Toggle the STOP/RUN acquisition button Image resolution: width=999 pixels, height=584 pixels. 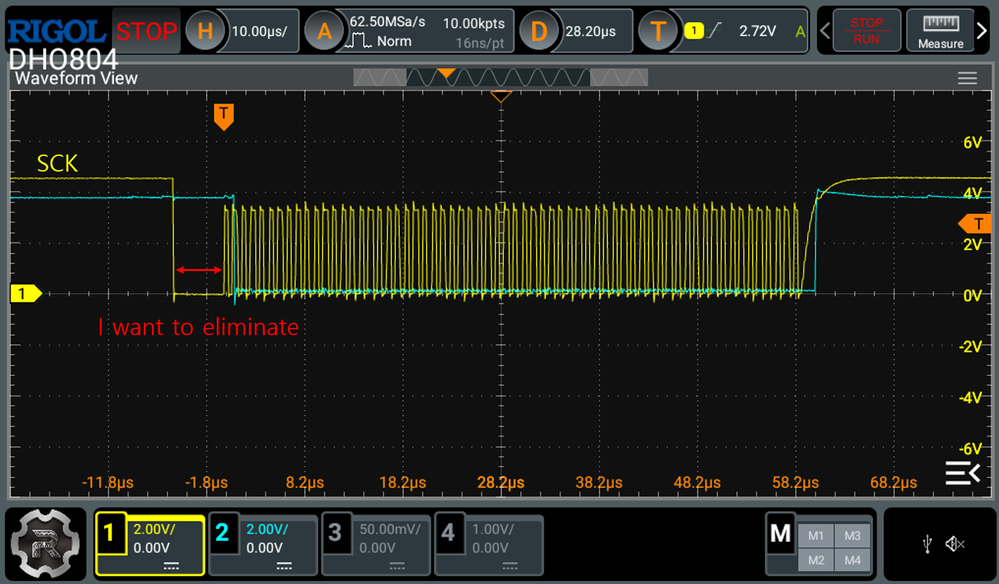866,31
